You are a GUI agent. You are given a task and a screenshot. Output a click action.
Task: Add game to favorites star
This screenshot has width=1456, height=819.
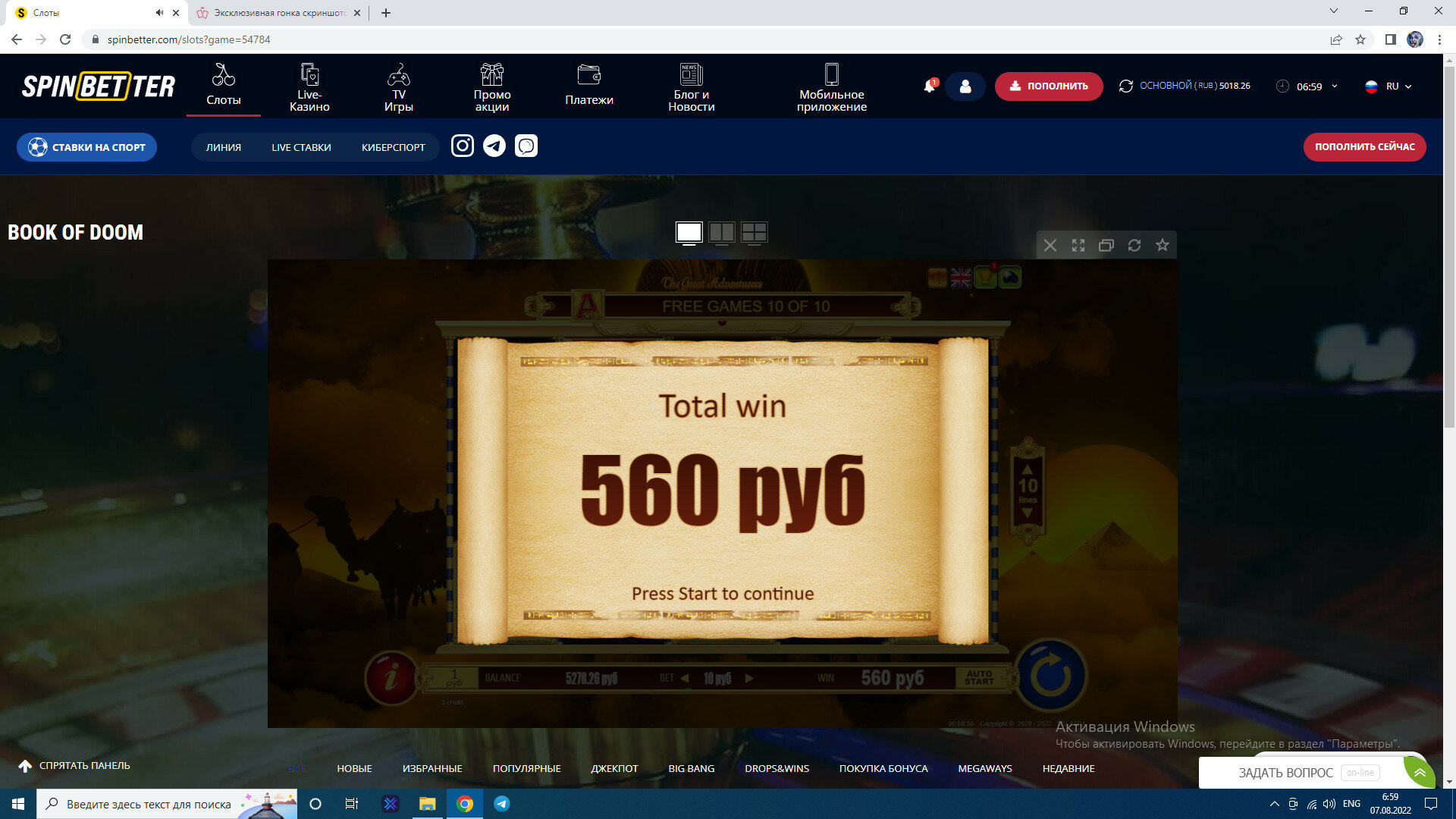click(1162, 245)
